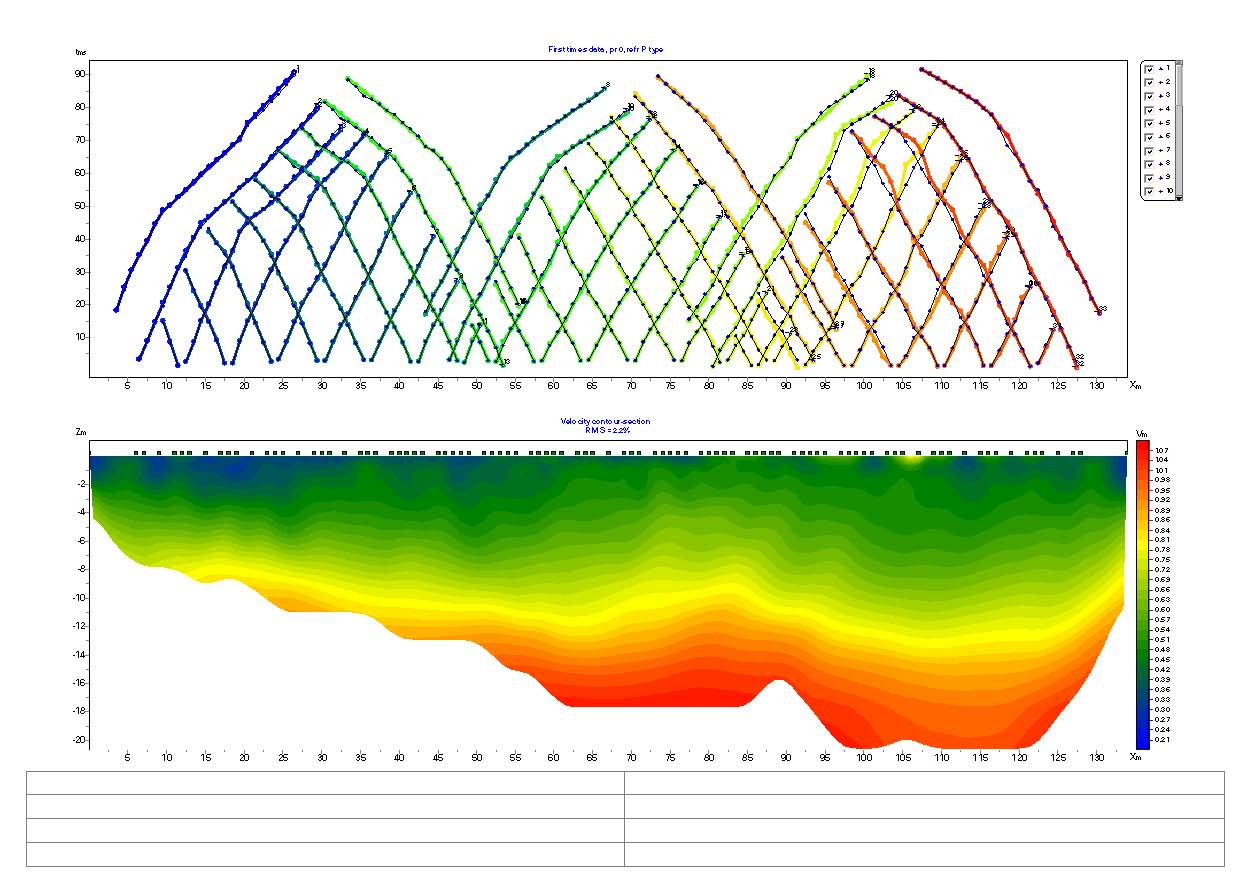Toggle series 2 checkbox in legend
This screenshot has width=1252, height=885.
[1150, 82]
